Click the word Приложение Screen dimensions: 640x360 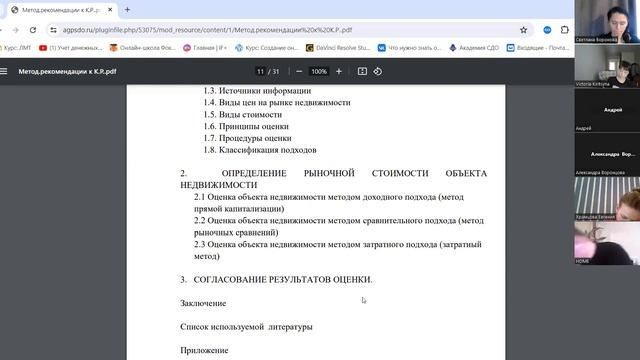coord(204,350)
